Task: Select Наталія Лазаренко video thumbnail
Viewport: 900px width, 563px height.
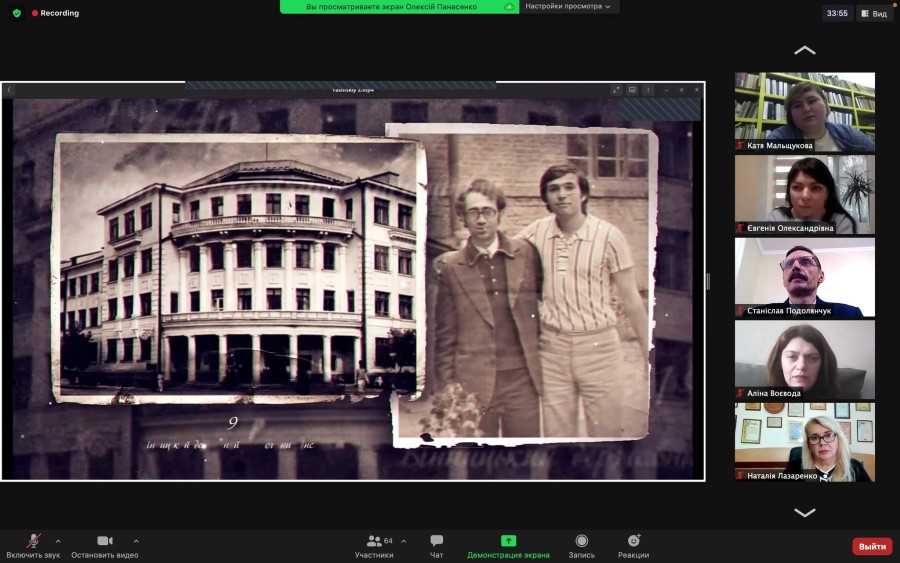Action: (805, 442)
